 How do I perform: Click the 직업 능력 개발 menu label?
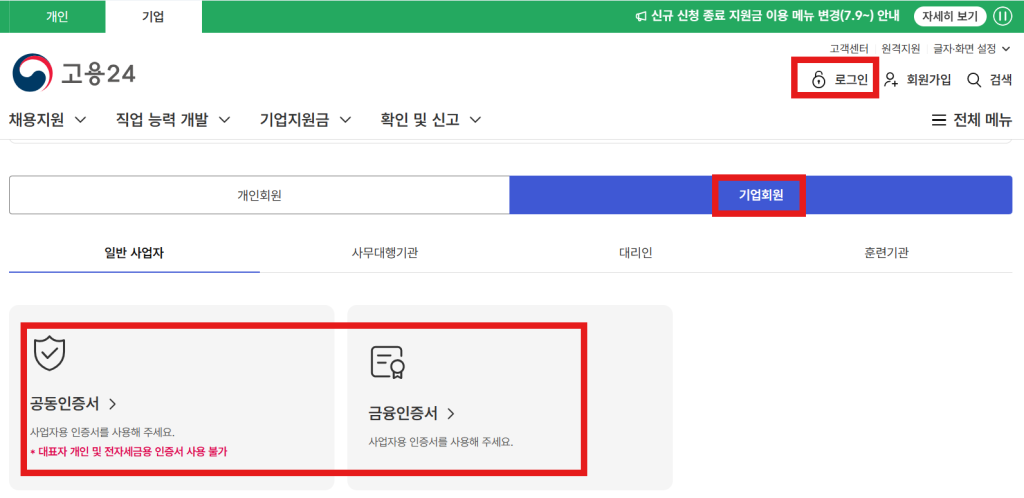[x=161, y=120]
